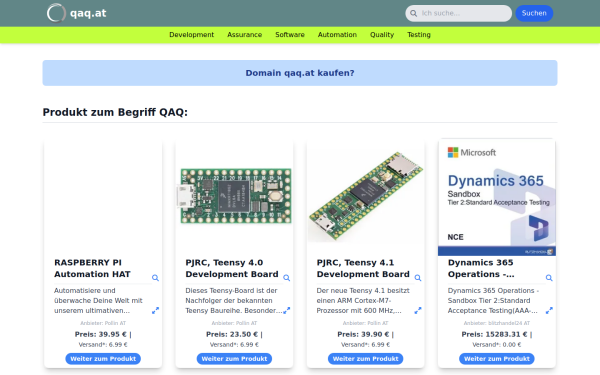
Task: Open the Development menu item
Action: tap(192, 35)
